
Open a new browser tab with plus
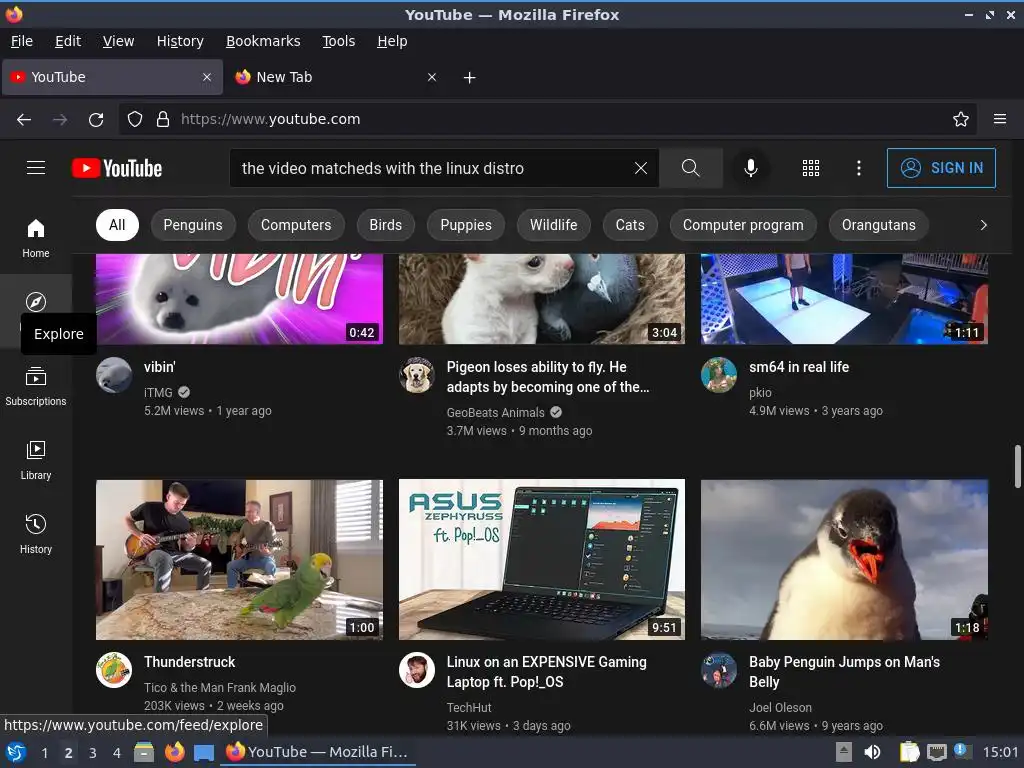click(x=470, y=78)
